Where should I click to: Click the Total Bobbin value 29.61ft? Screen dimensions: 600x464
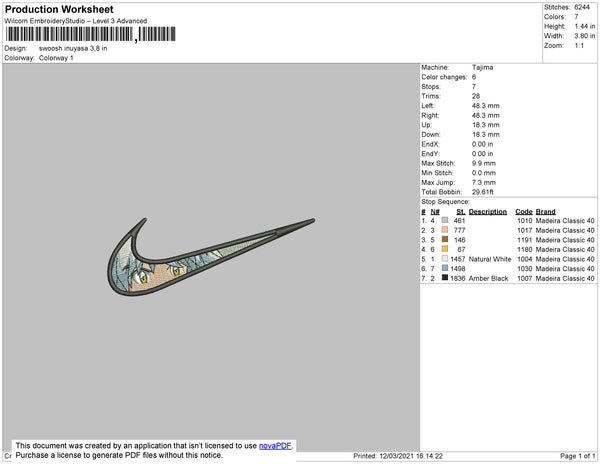[483, 192]
